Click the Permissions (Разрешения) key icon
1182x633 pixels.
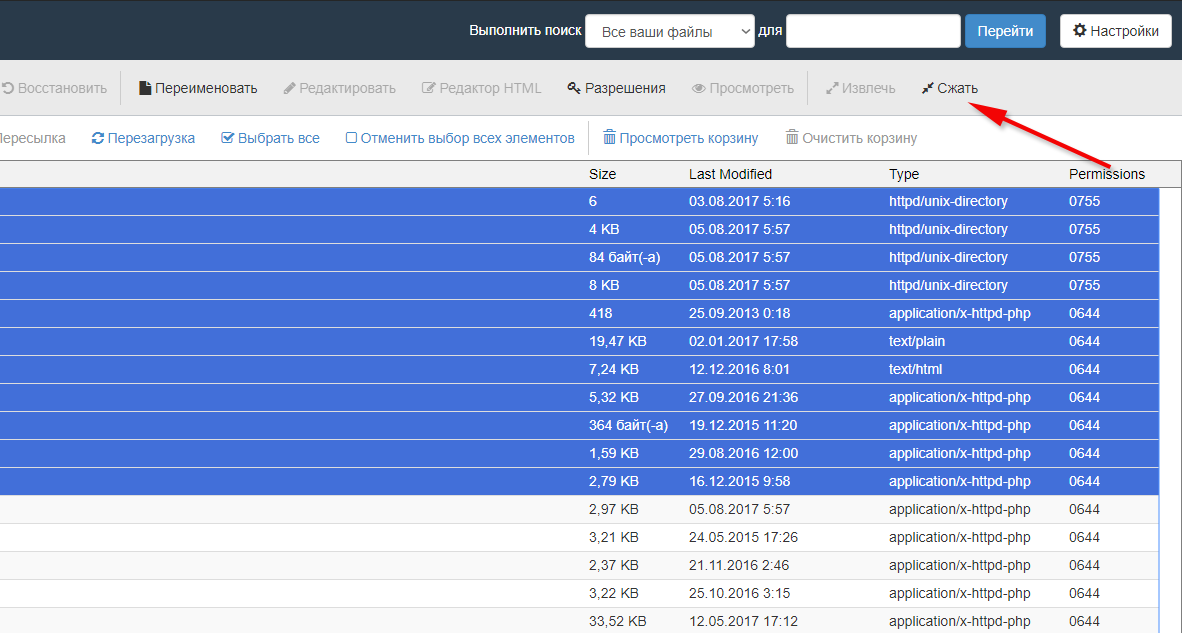coord(574,88)
